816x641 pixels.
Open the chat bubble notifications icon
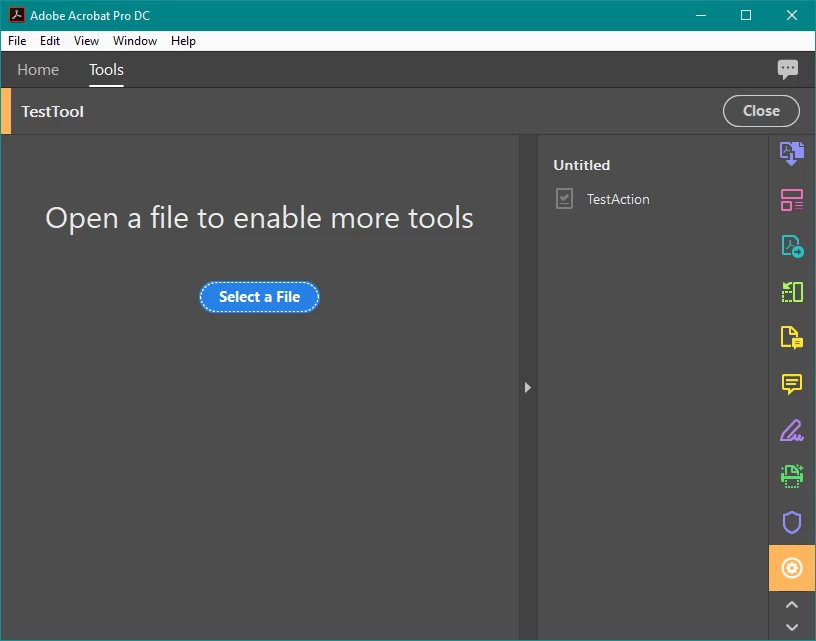(787, 69)
